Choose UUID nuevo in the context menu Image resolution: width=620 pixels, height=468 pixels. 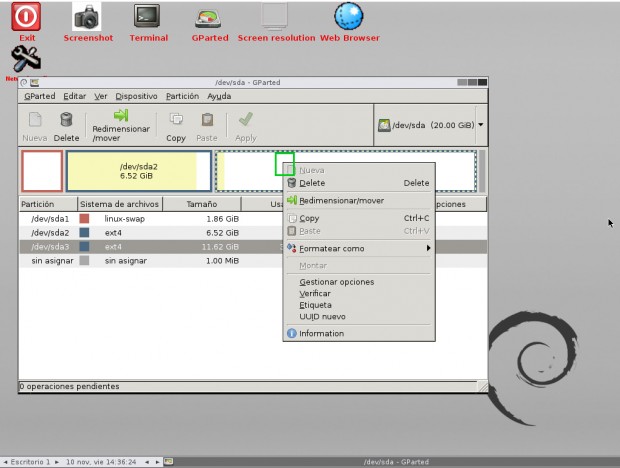click(x=359, y=317)
